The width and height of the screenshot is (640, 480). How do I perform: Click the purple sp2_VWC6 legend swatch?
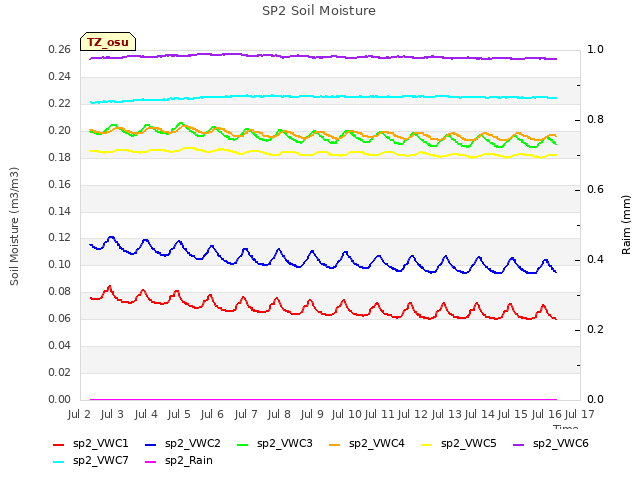pyautogui.click(x=518, y=445)
